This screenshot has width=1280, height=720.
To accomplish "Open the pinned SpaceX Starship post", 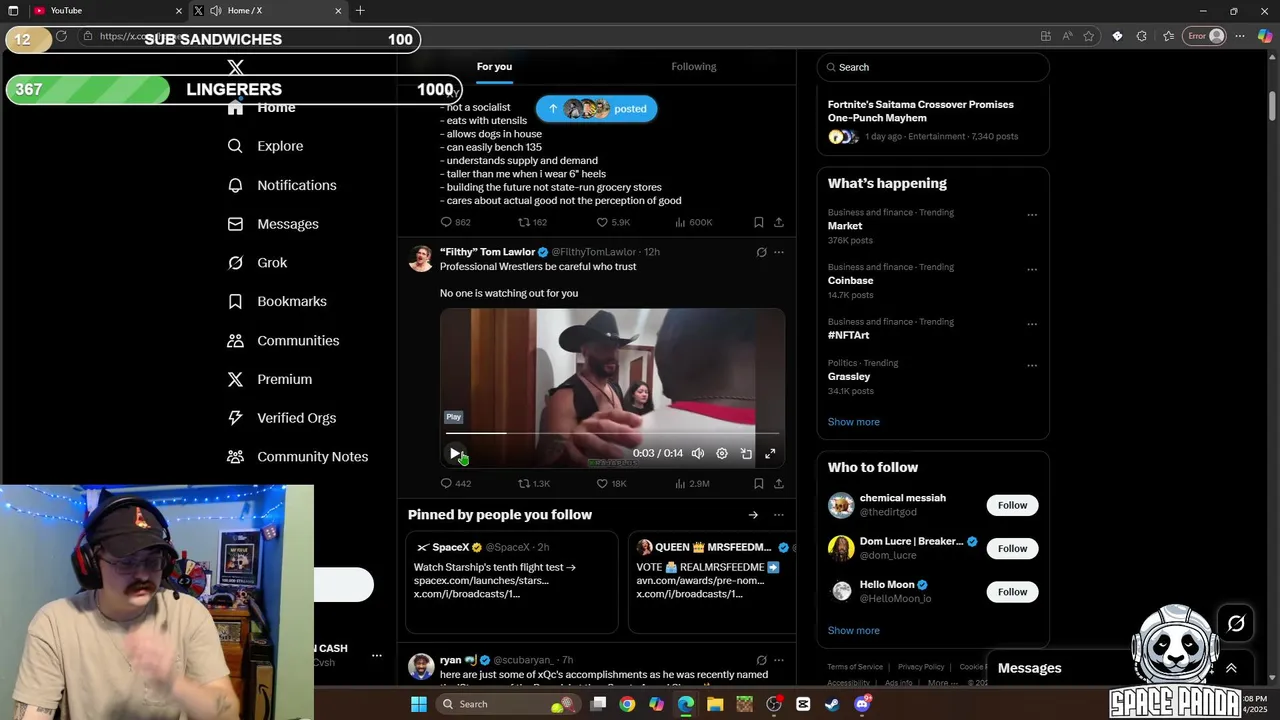I will click(x=512, y=581).
